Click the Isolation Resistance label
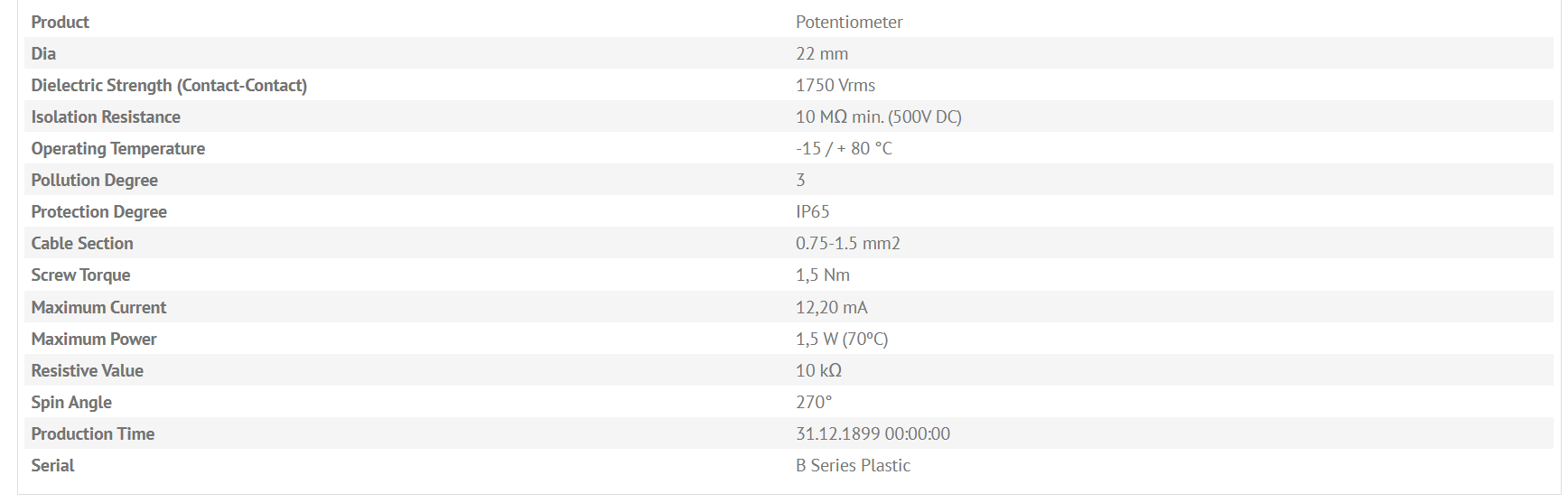 point(106,116)
